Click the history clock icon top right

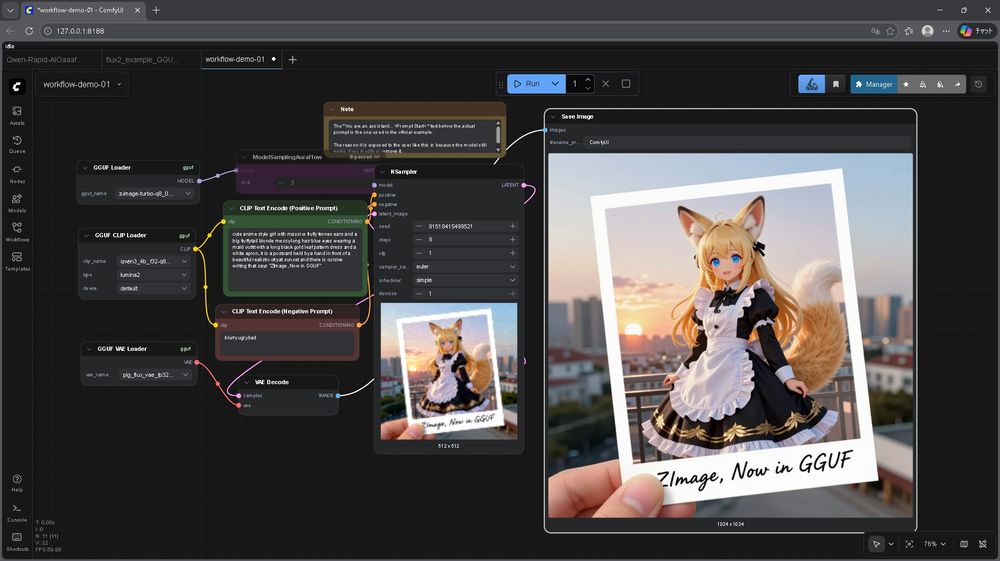978,84
